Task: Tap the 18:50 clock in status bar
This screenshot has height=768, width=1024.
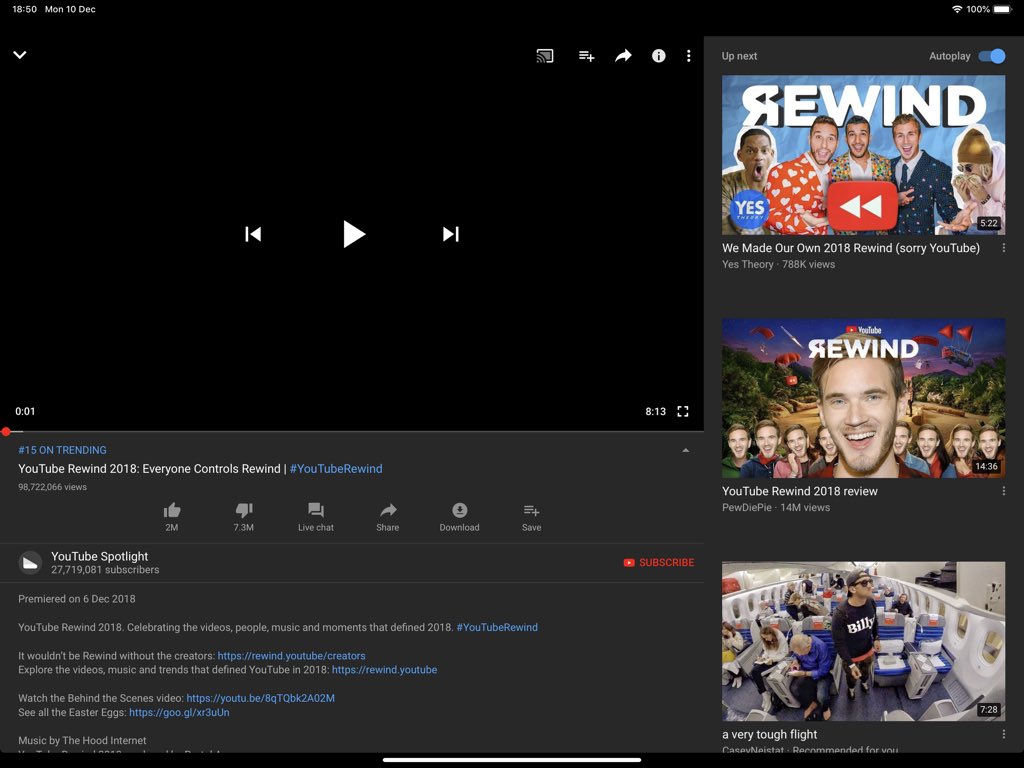Action: tap(25, 9)
